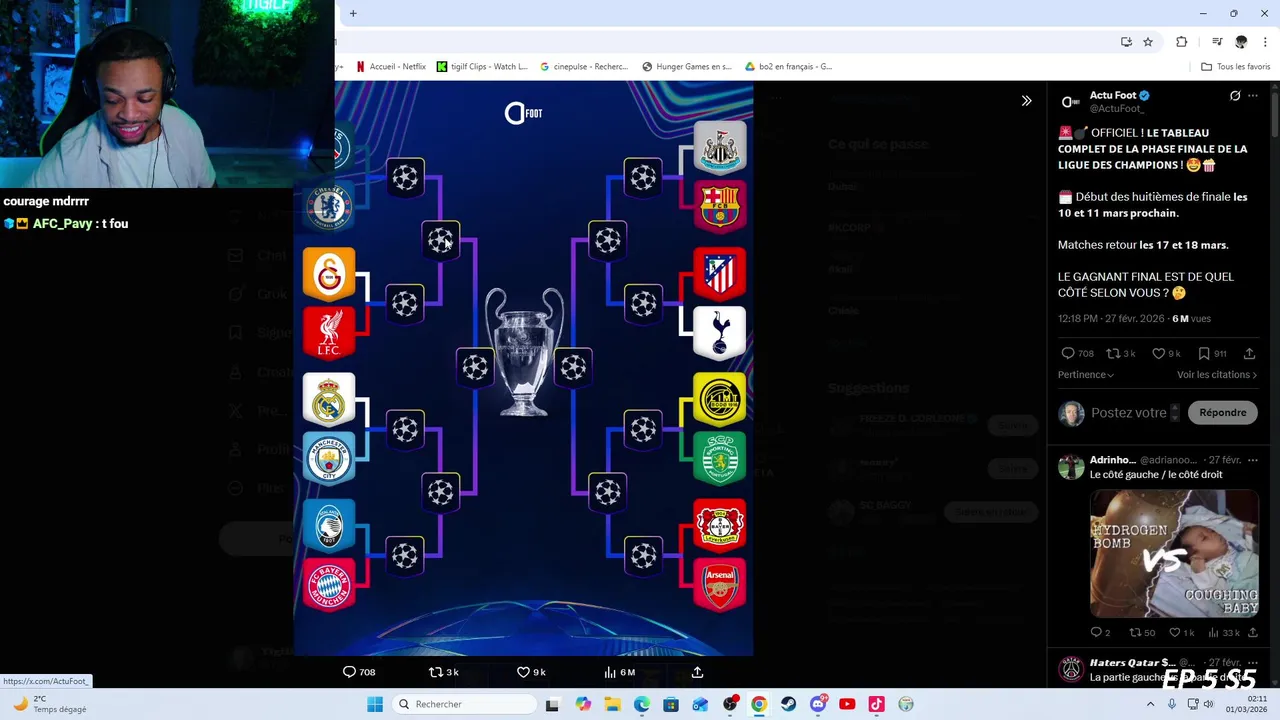Expand the Pertinence sort dropdown
Viewport: 1280px width, 720px height.
pos(1086,375)
